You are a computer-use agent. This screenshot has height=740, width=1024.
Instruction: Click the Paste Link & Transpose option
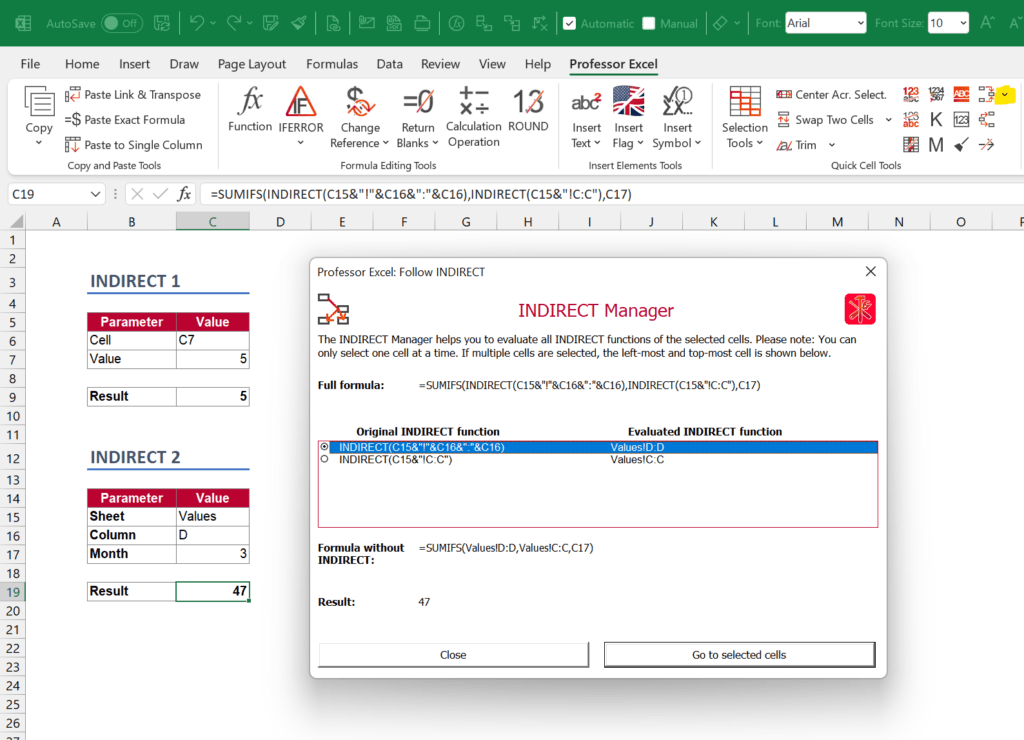(x=133, y=95)
